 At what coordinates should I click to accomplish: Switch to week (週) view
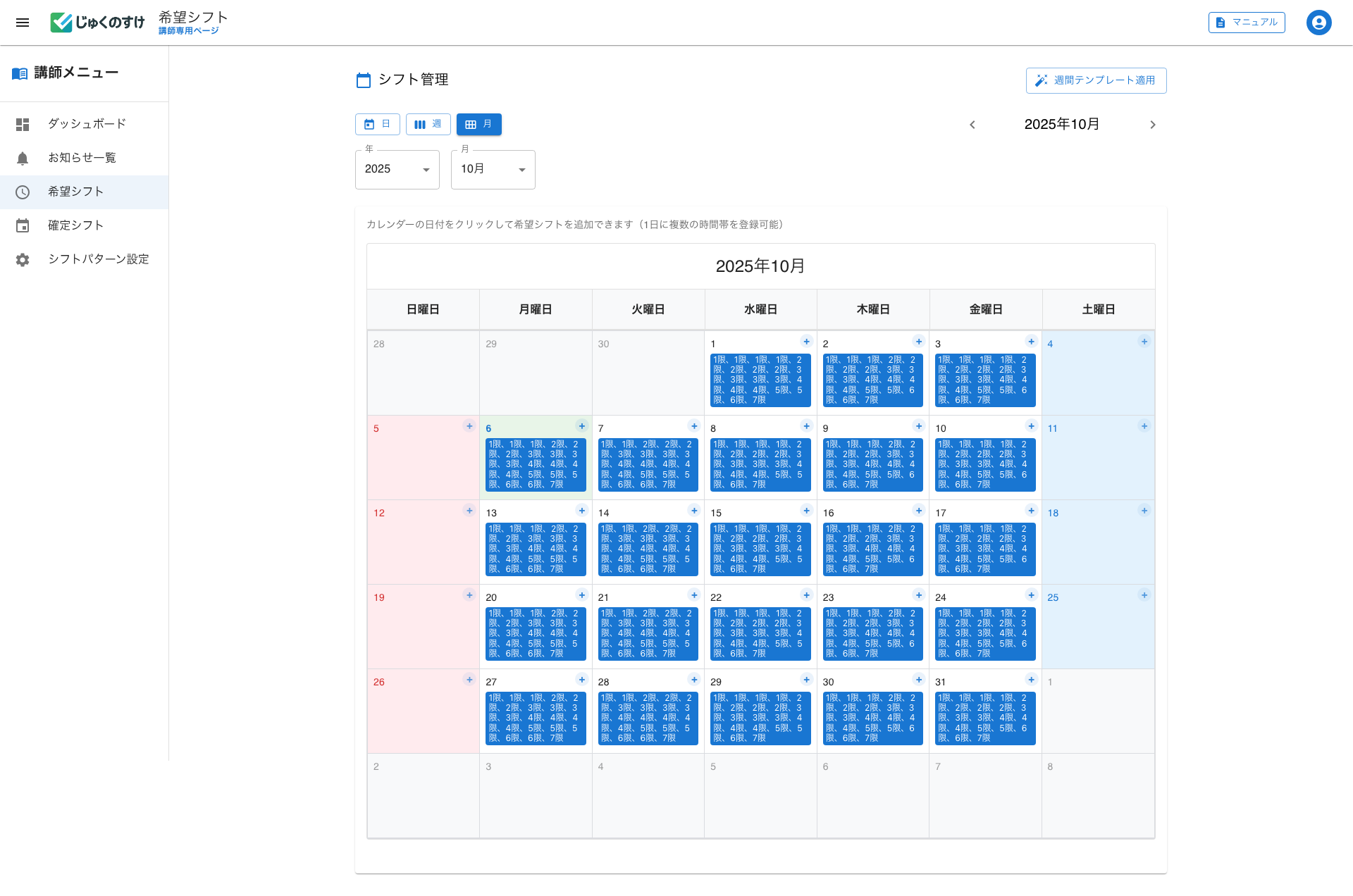click(x=428, y=124)
